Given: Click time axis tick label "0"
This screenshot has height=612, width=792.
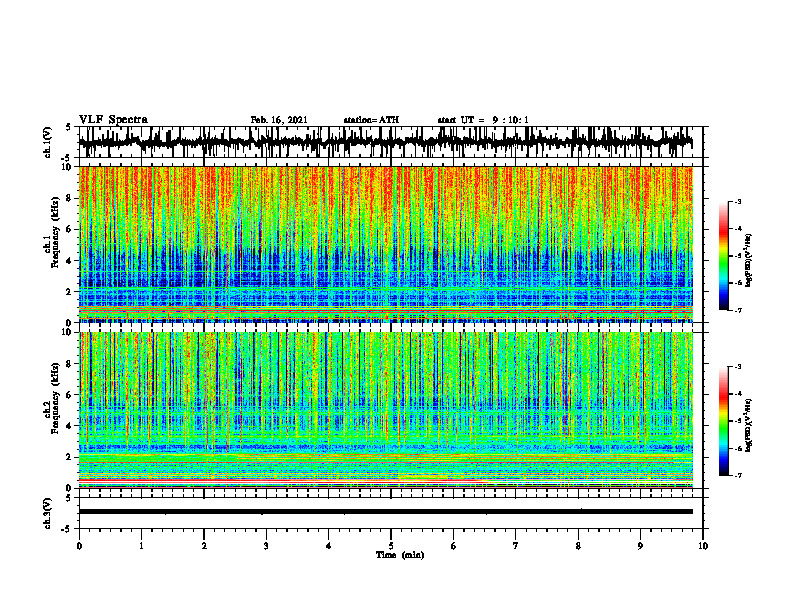Looking at the screenshot, I should coord(79,546).
